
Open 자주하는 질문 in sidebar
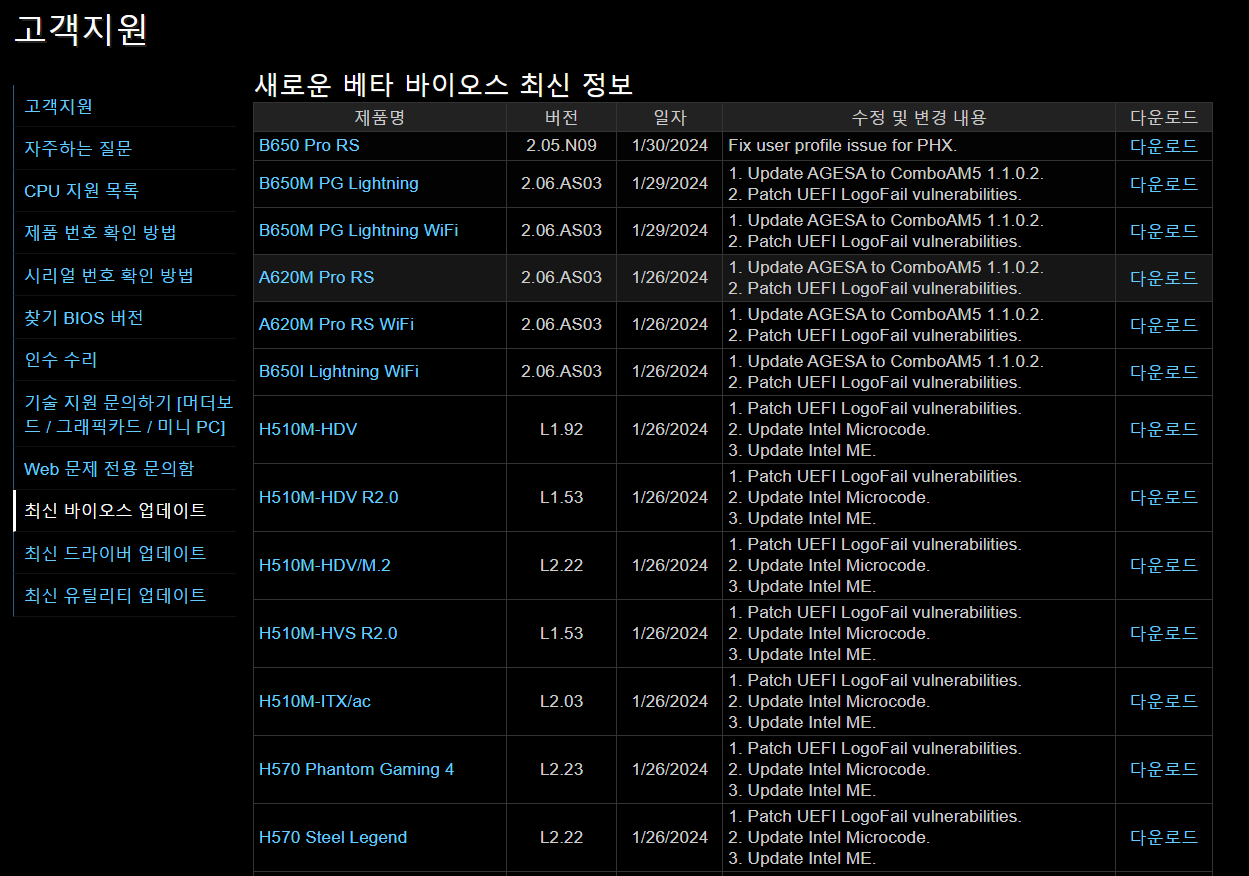pos(78,148)
